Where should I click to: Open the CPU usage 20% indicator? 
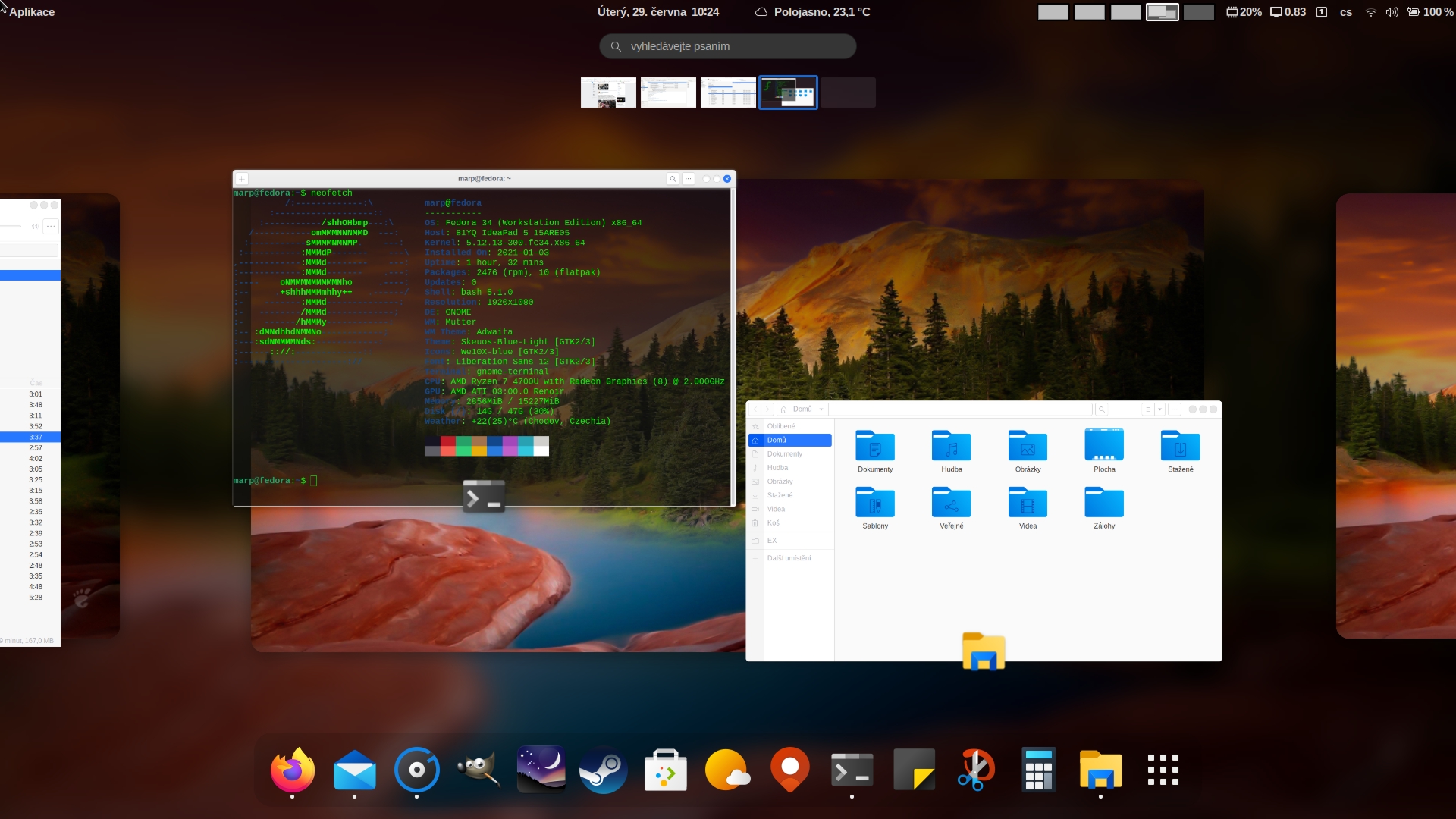[x=1244, y=12]
